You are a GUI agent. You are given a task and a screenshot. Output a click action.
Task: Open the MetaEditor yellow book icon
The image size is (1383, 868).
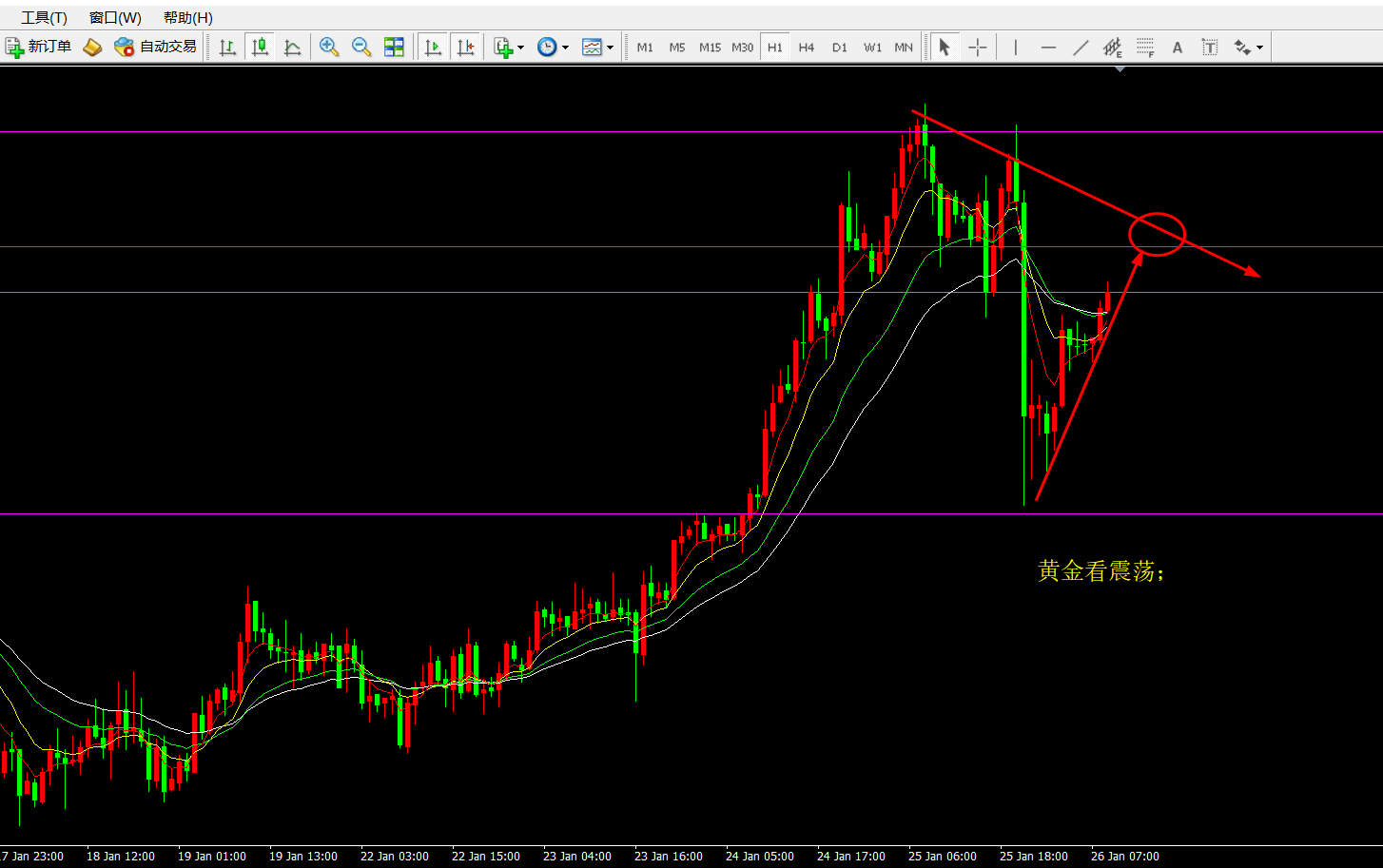(92, 47)
